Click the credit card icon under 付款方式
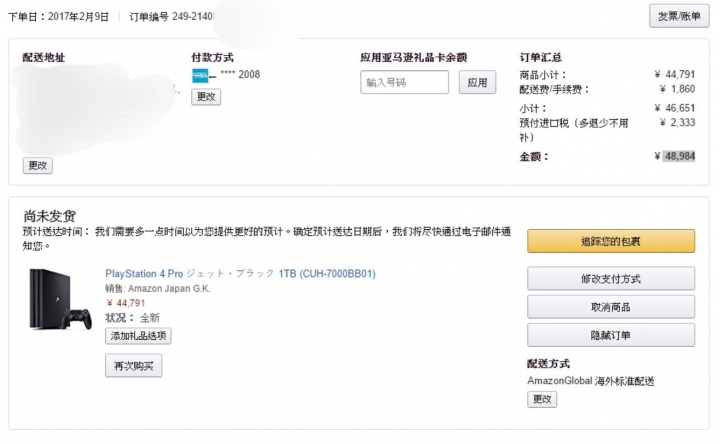 click(202, 76)
